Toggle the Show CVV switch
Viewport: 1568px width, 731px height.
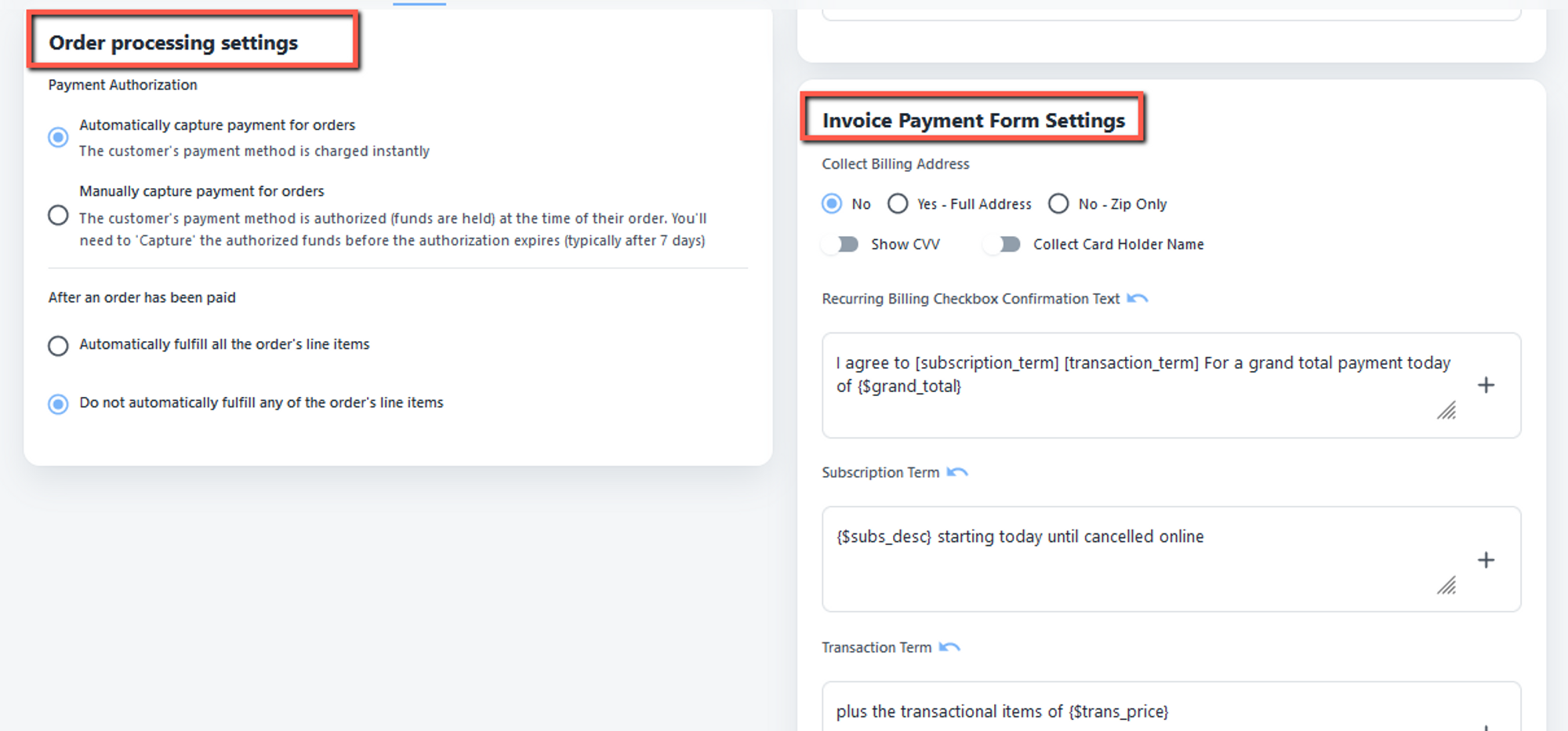pos(841,245)
